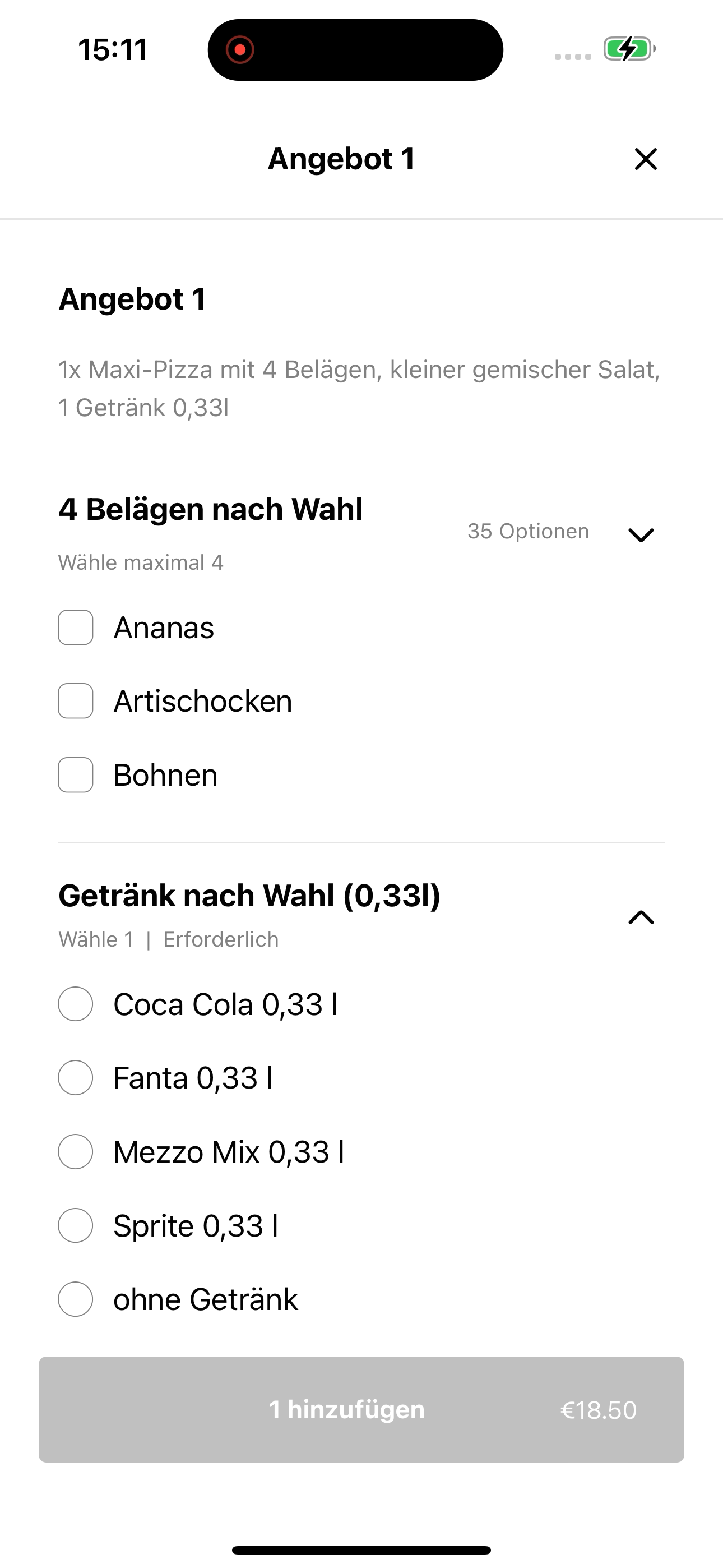The height and width of the screenshot is (1568, 723).
Task: Tick the Ananas checkbox
Action: (76, 627)
